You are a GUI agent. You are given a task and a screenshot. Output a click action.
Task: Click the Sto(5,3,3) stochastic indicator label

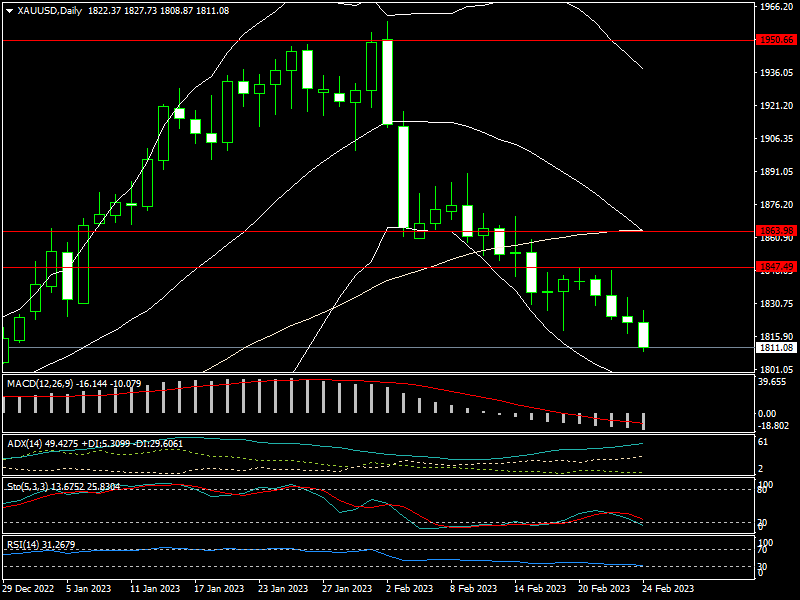[x=28, y=486]
